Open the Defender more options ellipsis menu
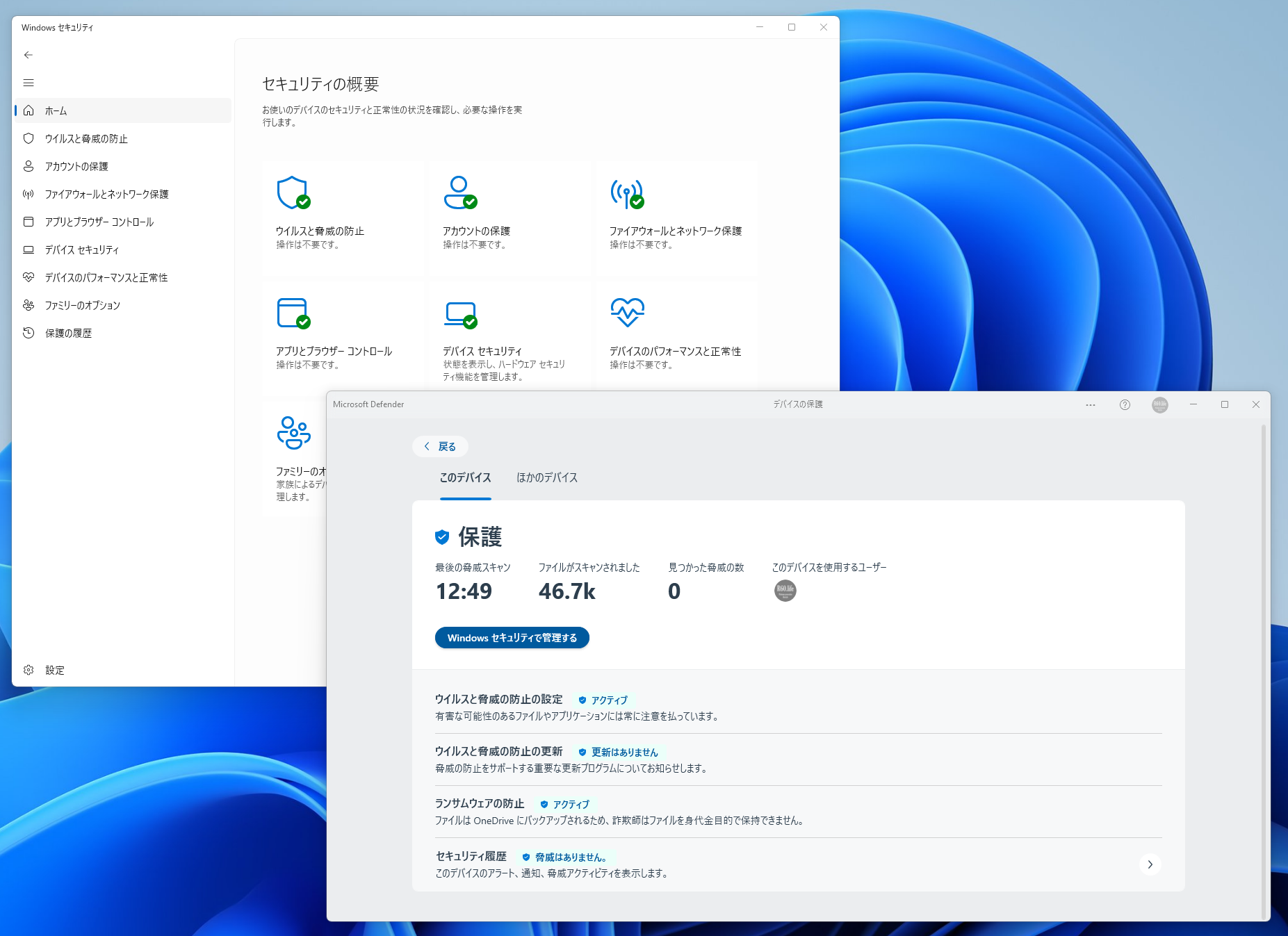Viewport: 1288px width, 936px height. (1090, 404)
